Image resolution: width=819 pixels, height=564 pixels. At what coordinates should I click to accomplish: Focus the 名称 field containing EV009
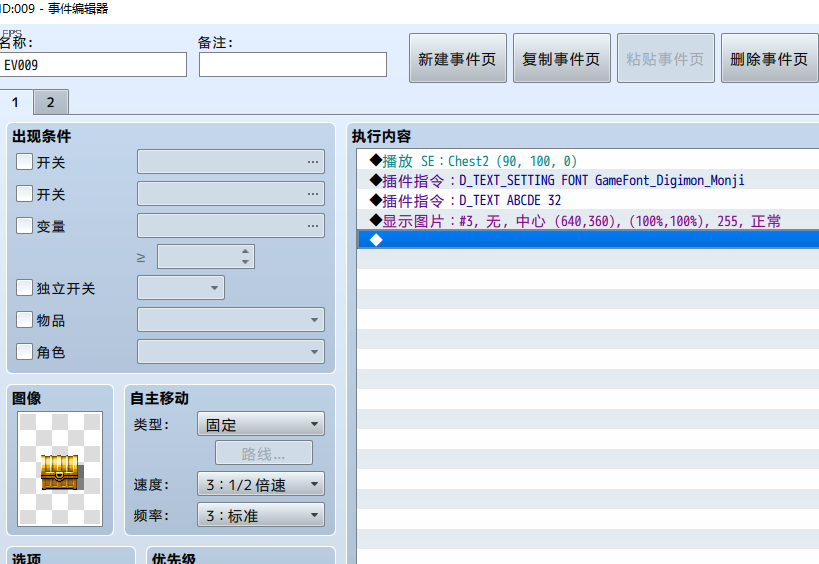pyautogui.click(x=92, y=64)
